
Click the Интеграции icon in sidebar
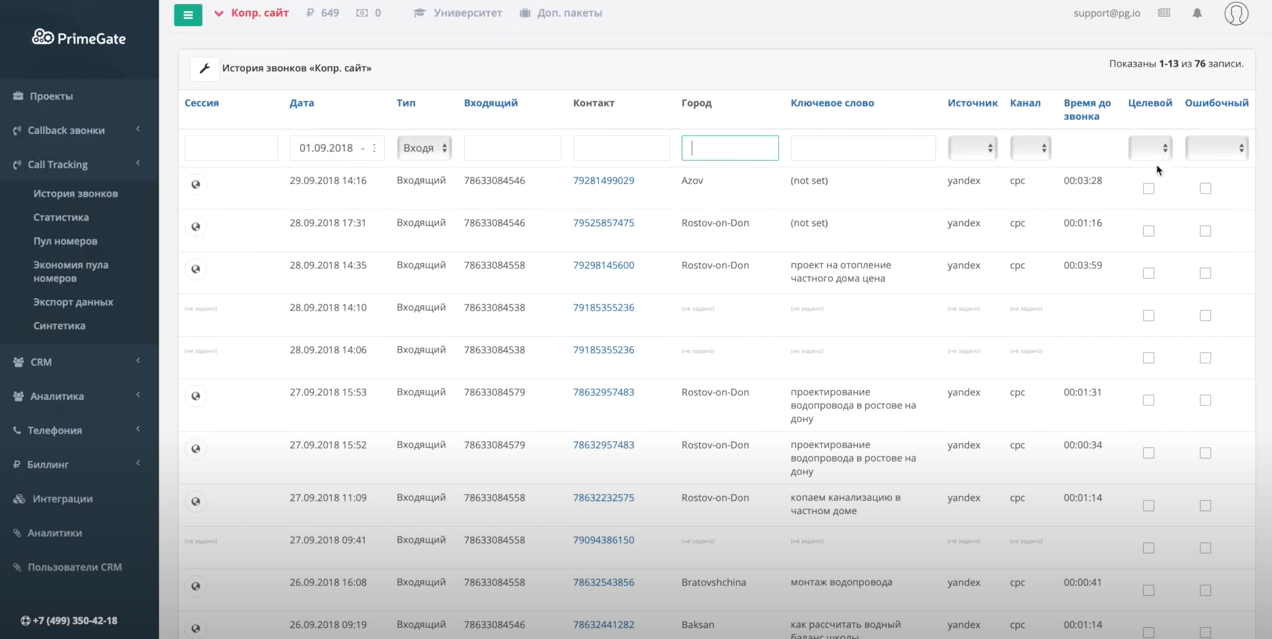(x=18, y=499)
